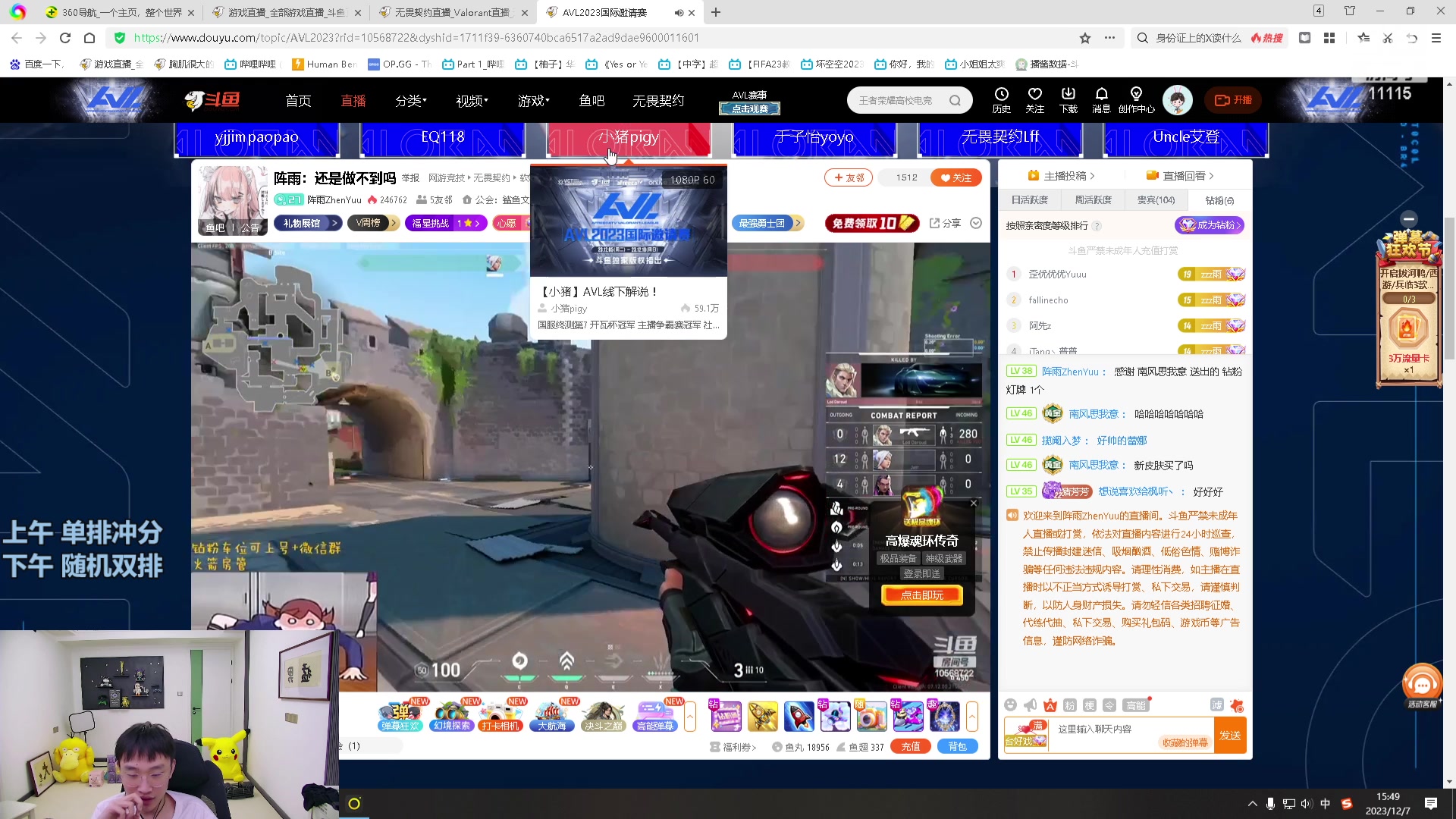Expand the 视频 video dropdown
This screenshot has width=1456, height=819.
point(472,101)
